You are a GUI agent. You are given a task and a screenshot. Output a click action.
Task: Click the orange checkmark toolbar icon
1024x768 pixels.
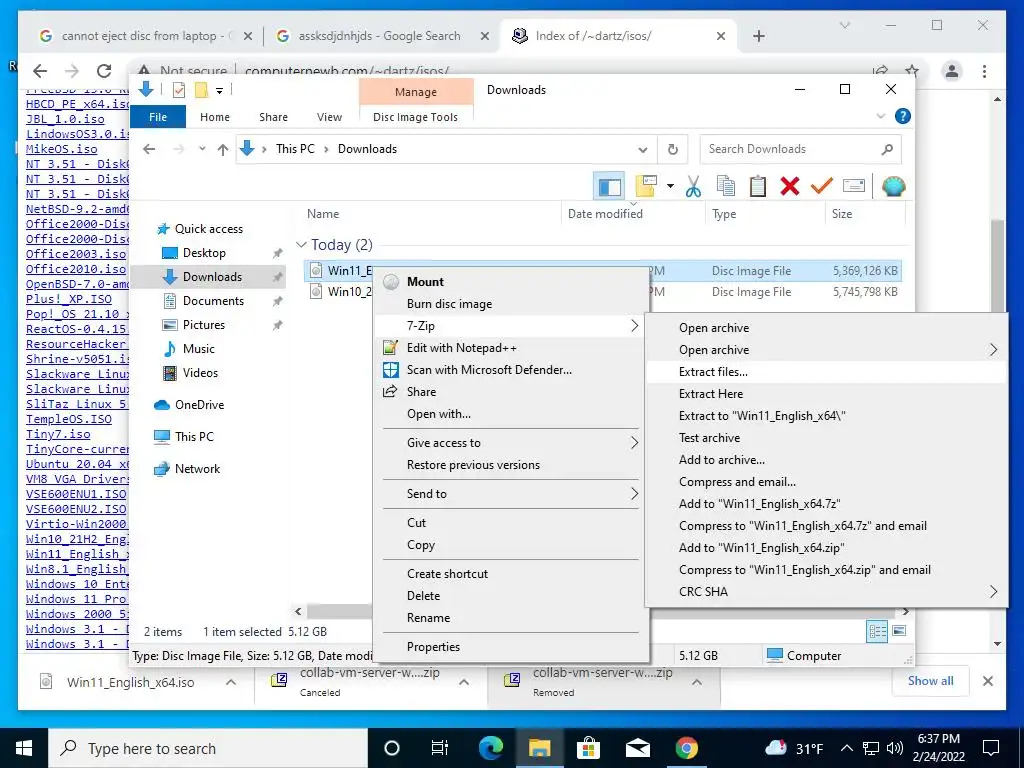821,187
